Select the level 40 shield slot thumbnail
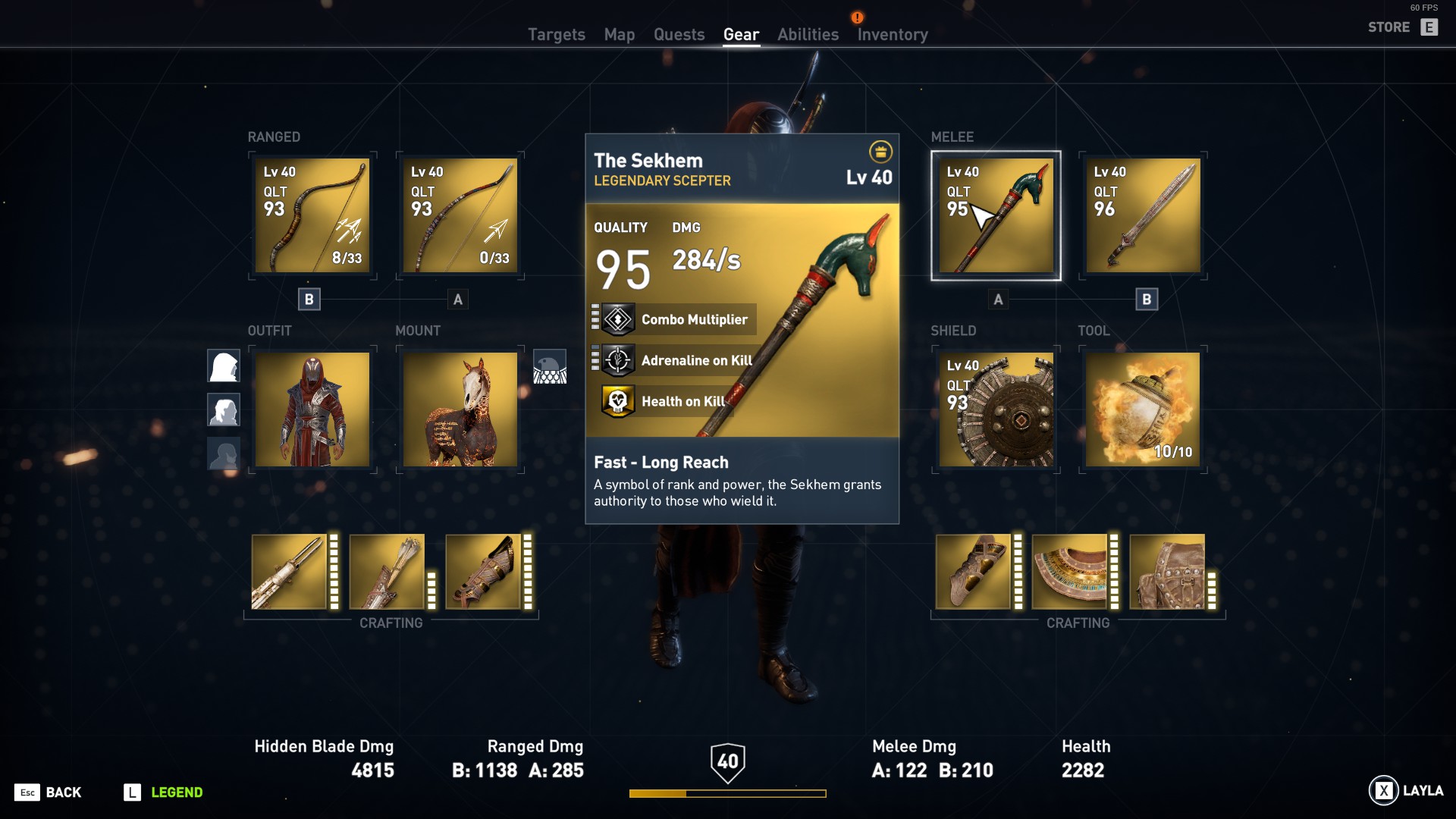1456x819 pixels. 996,409
